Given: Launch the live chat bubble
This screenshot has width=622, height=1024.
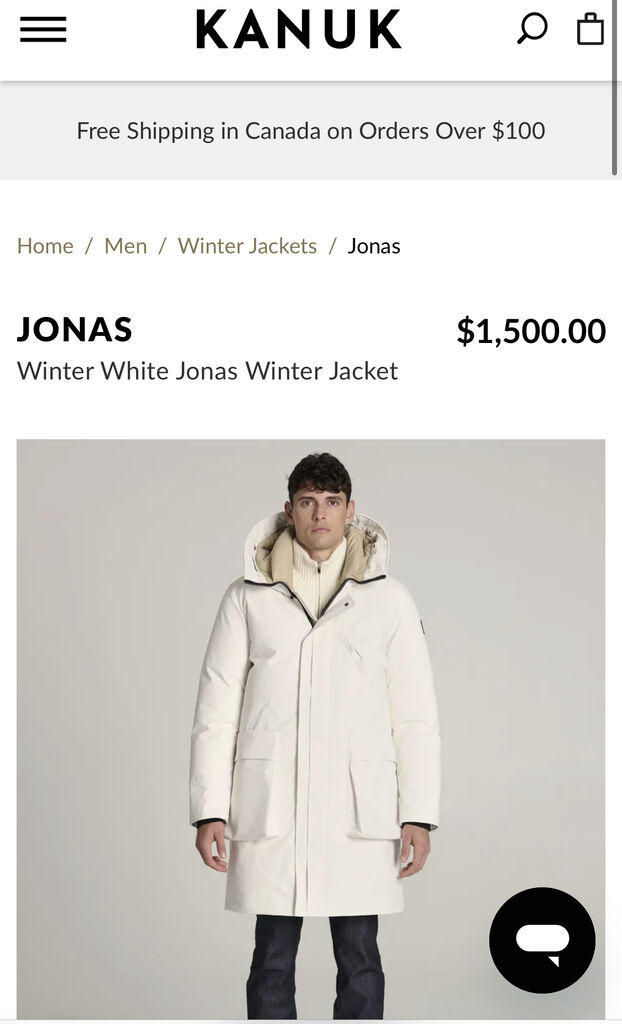Looking at the screenshot, I should coord(542,940).
